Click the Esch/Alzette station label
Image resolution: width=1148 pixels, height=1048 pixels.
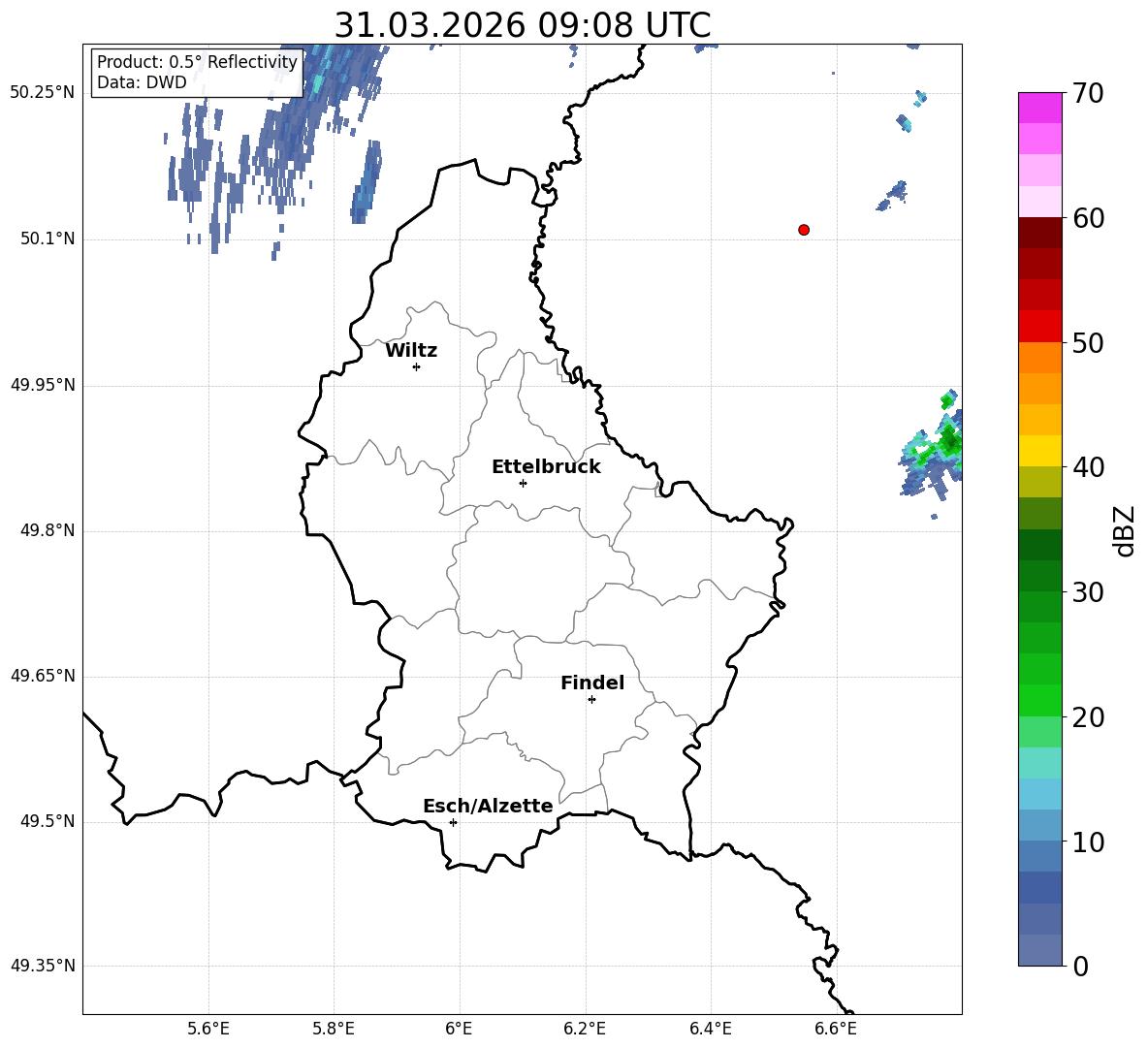coord(488,806)
